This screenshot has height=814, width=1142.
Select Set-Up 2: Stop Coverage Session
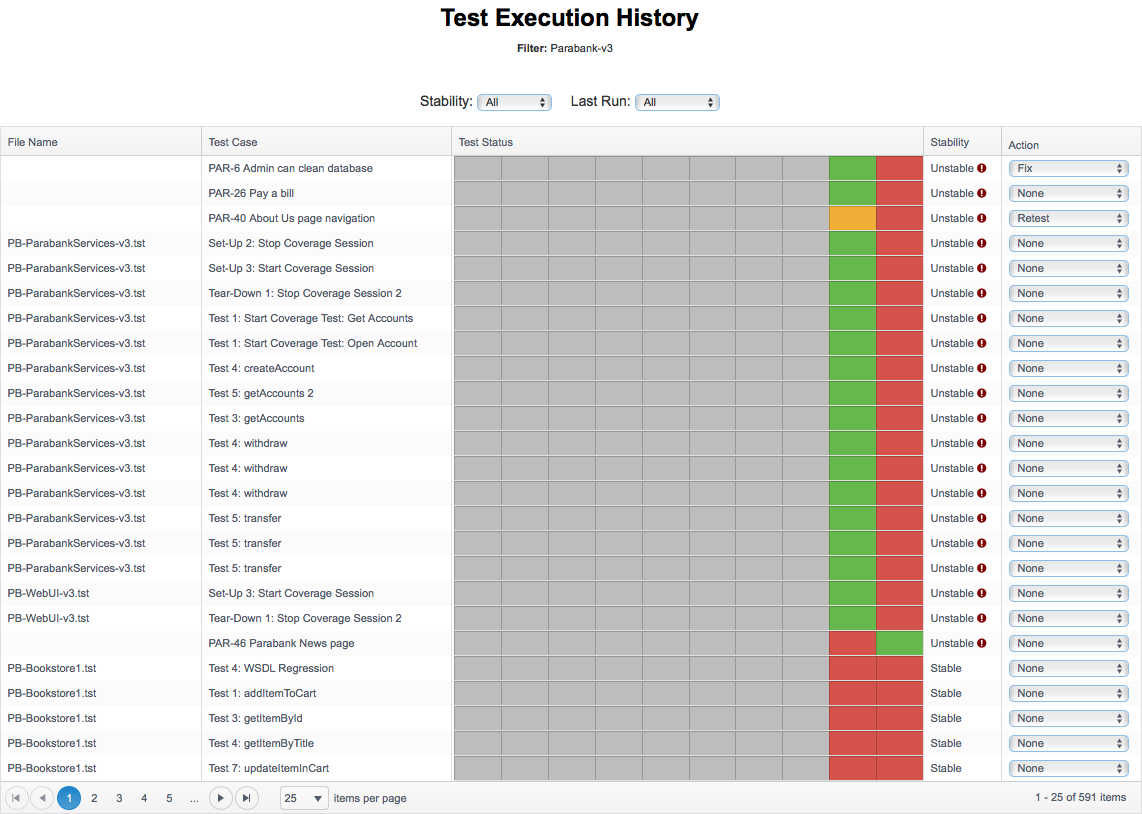[291, 243]
